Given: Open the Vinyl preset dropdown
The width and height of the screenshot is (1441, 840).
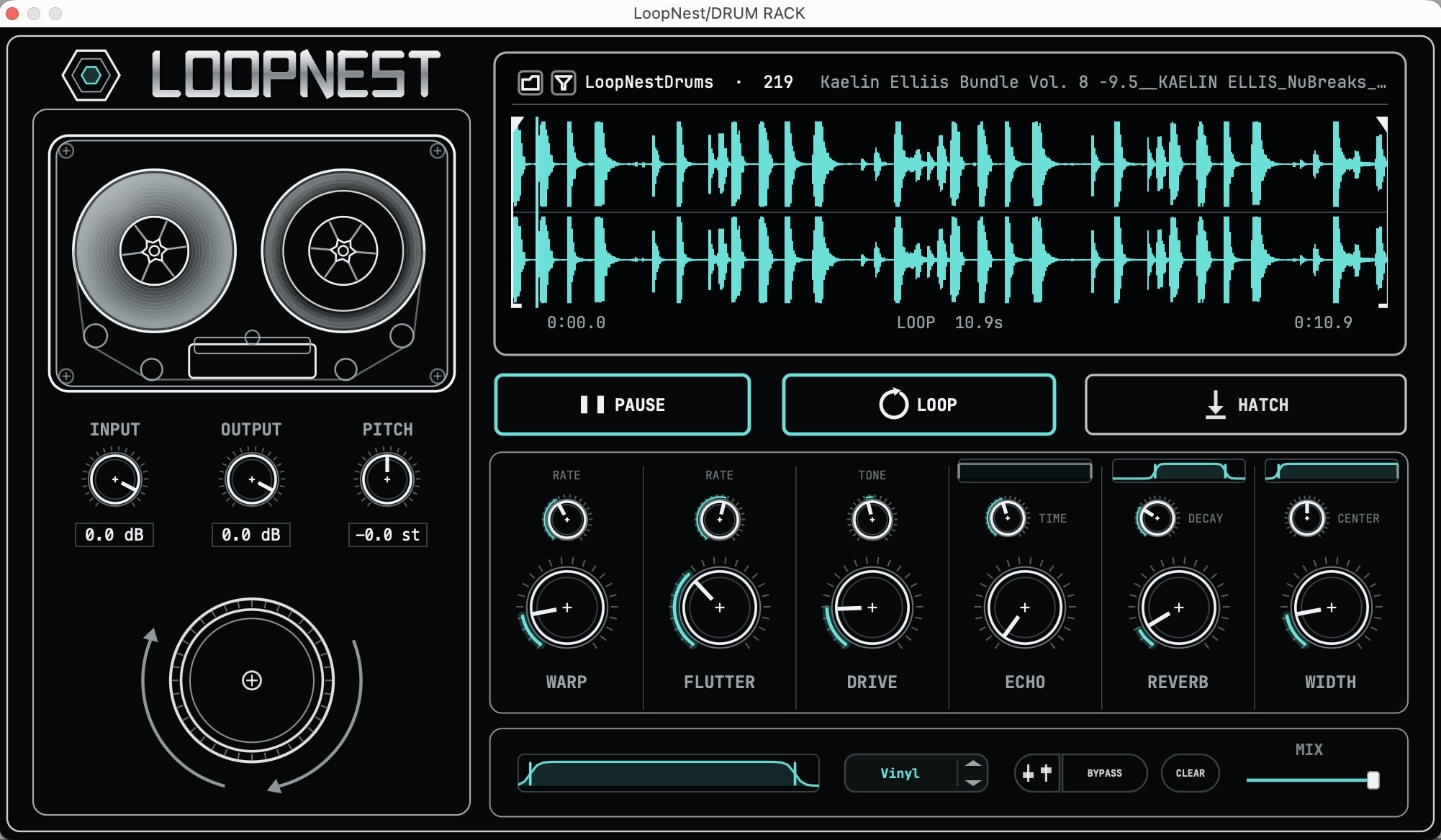Looking at the screenshot, I should tap(900, 773).
